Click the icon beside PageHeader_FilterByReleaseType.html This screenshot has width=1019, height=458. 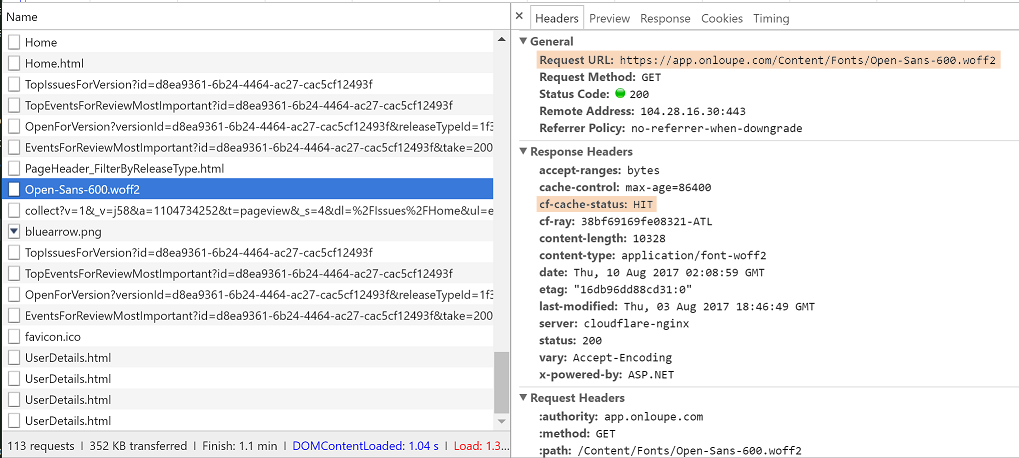(14, 168)
